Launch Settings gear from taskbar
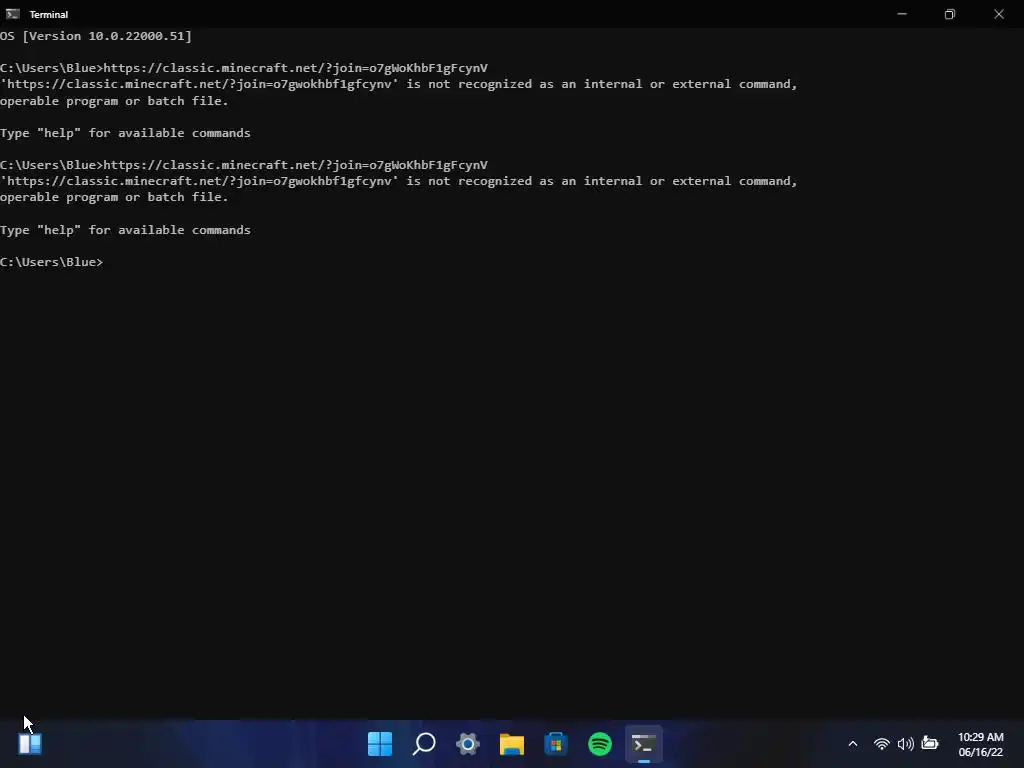 pyautogui.click(x=468, y=743)
